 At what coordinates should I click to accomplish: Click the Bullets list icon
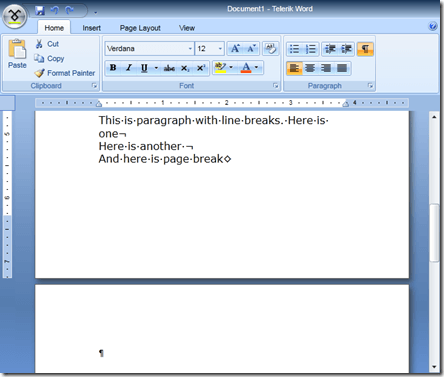pos(294,49)
